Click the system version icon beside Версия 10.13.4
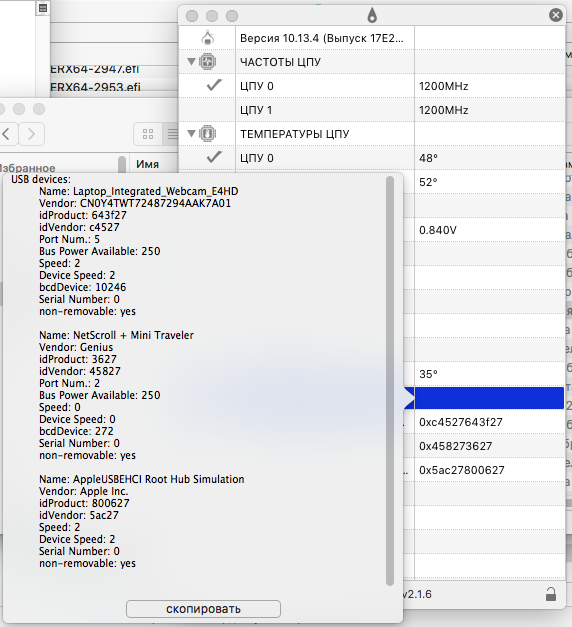The width and height of the screenshot is (572, 627). [x=207, y=38]
